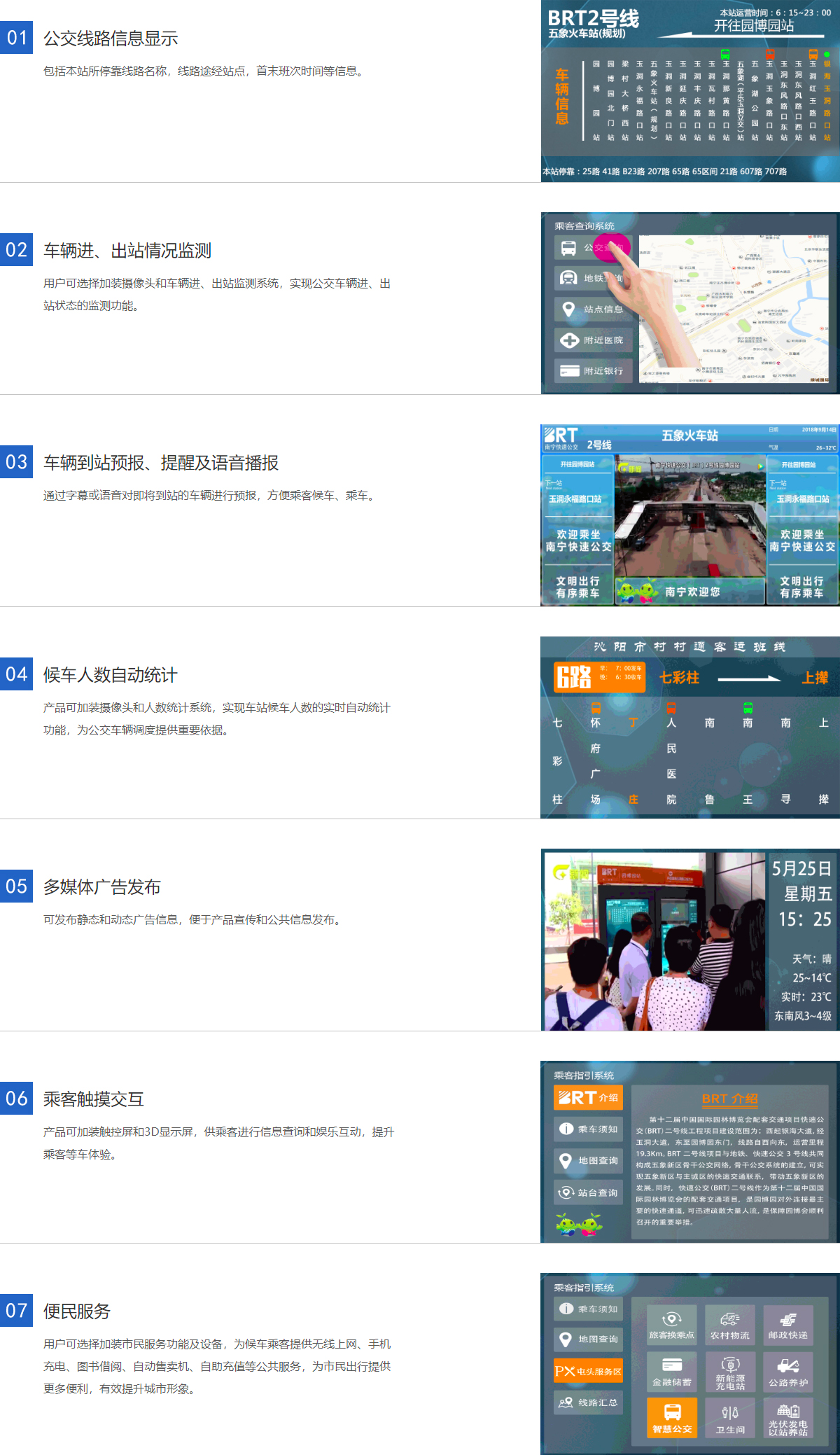Select the orange 电头服务区 menu button
This screenshot has width=840, height=1455.
[588, 1371]
